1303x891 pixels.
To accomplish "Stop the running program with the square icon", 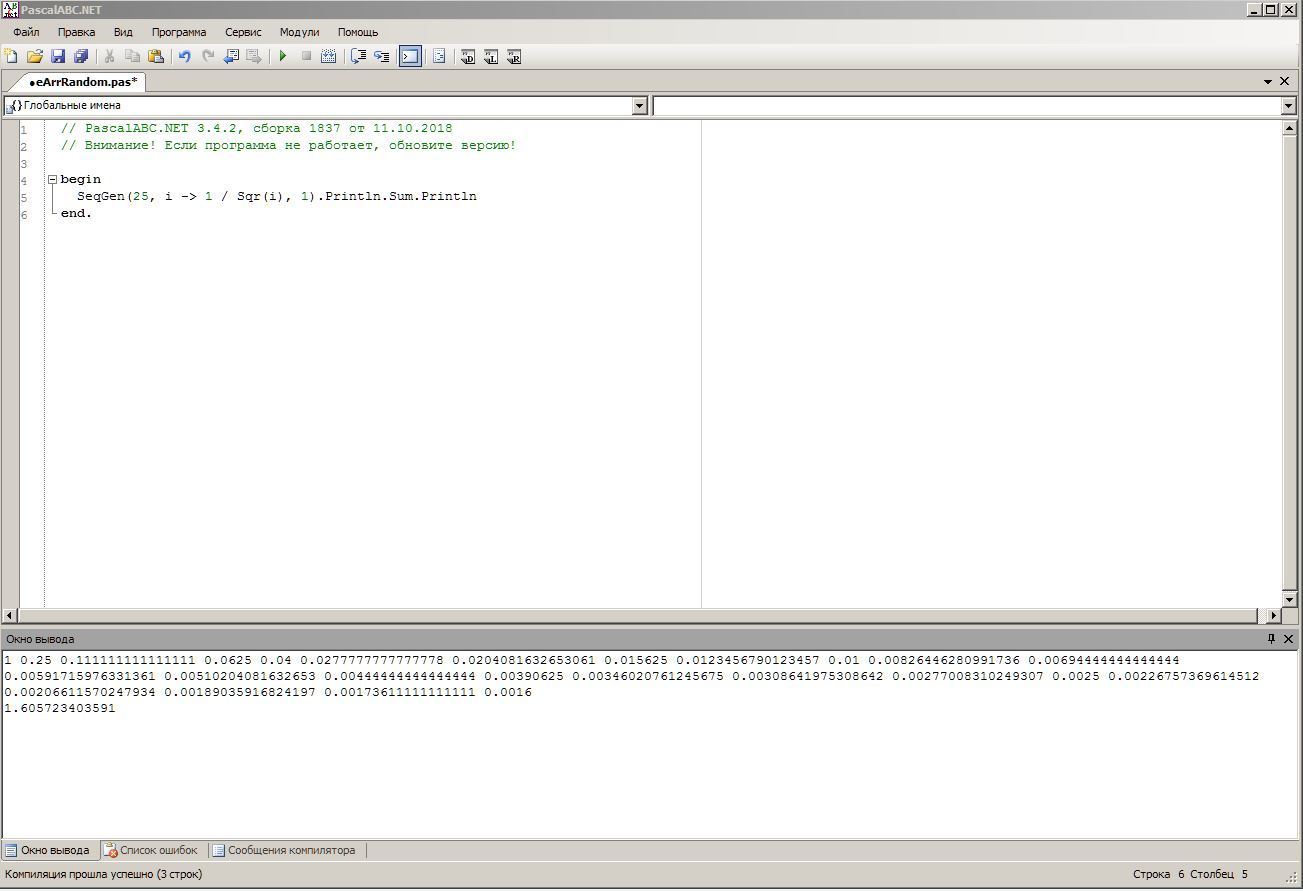I will (x=306, y=57).
